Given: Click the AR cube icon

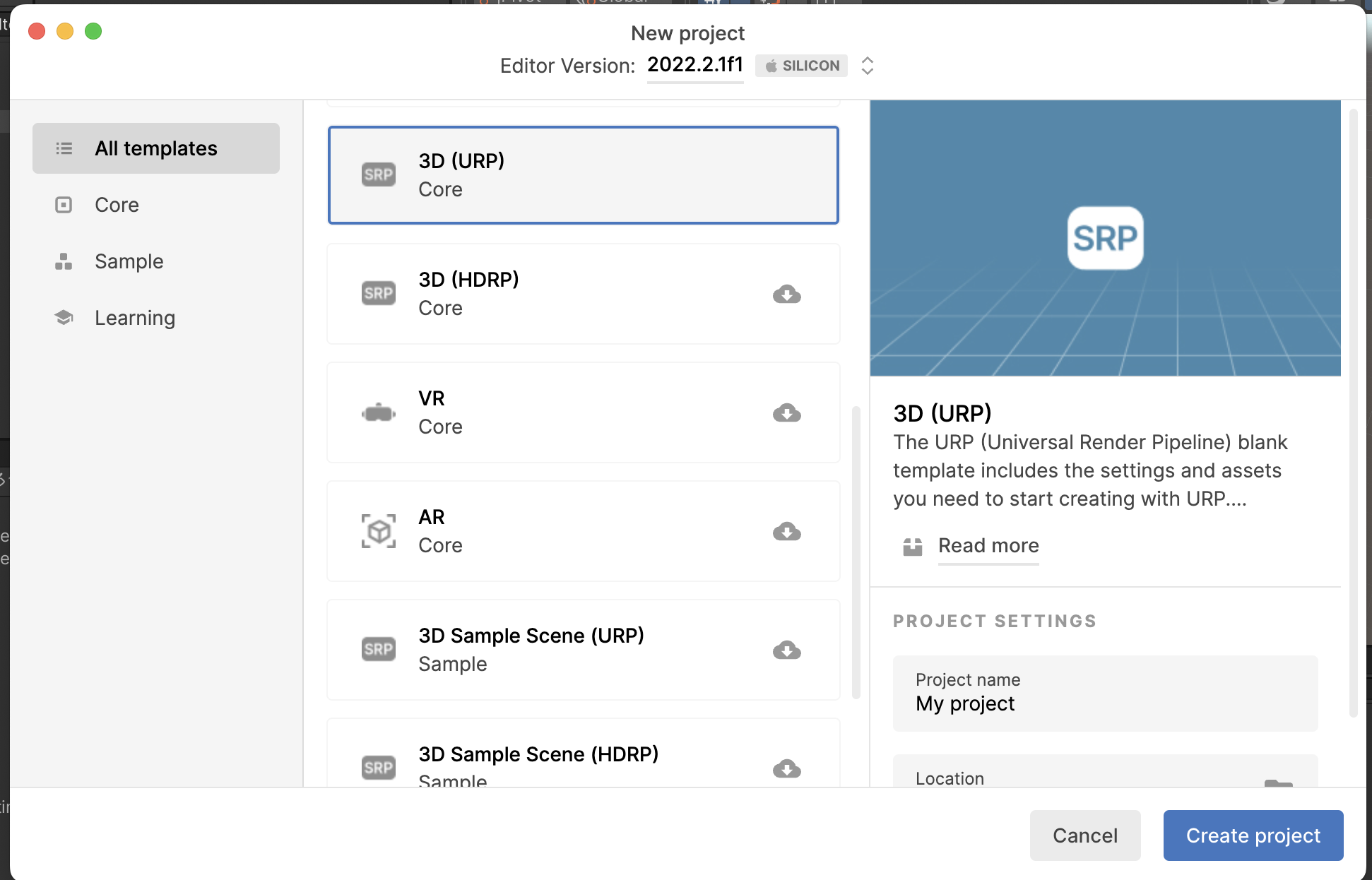Looking at the screenshot, I should point(379,531).
